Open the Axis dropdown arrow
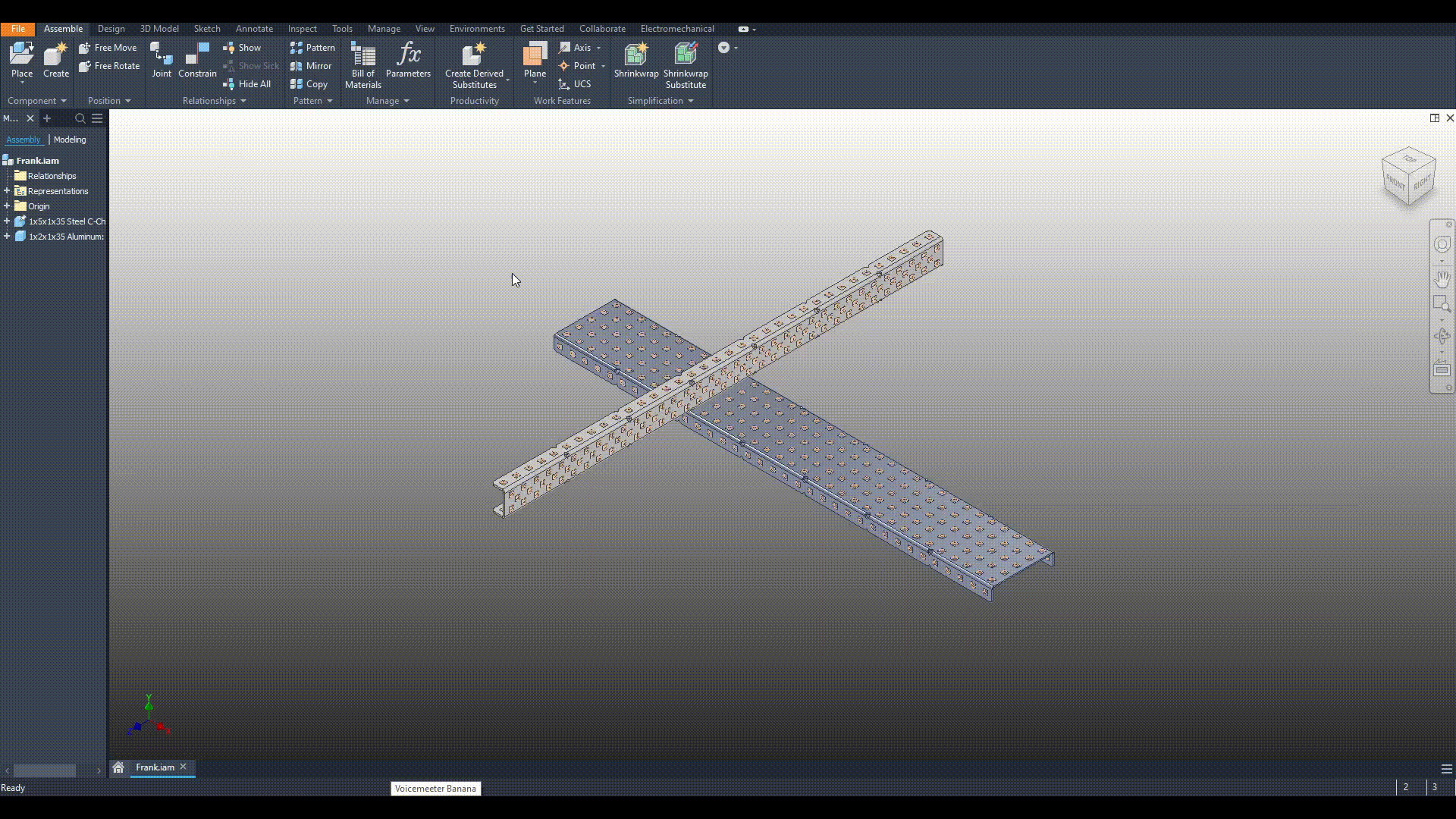1456x819 pixels. point(599,48)
